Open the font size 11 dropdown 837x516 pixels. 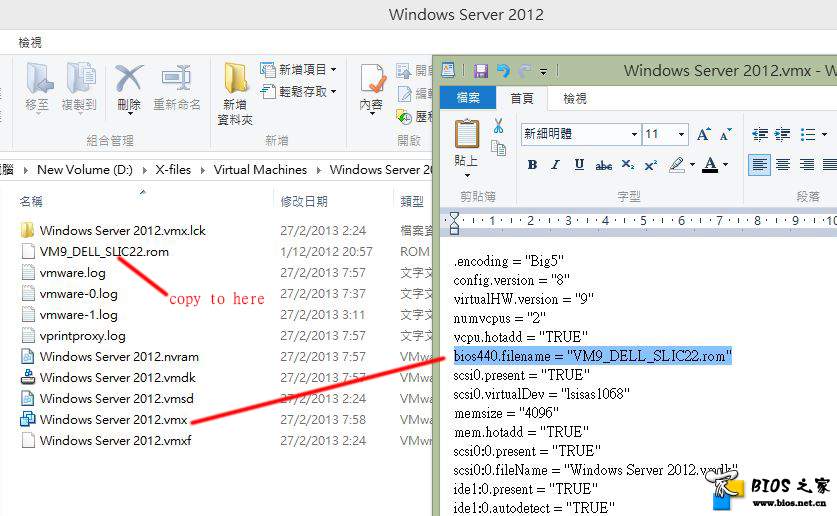[x=682, y=134]
